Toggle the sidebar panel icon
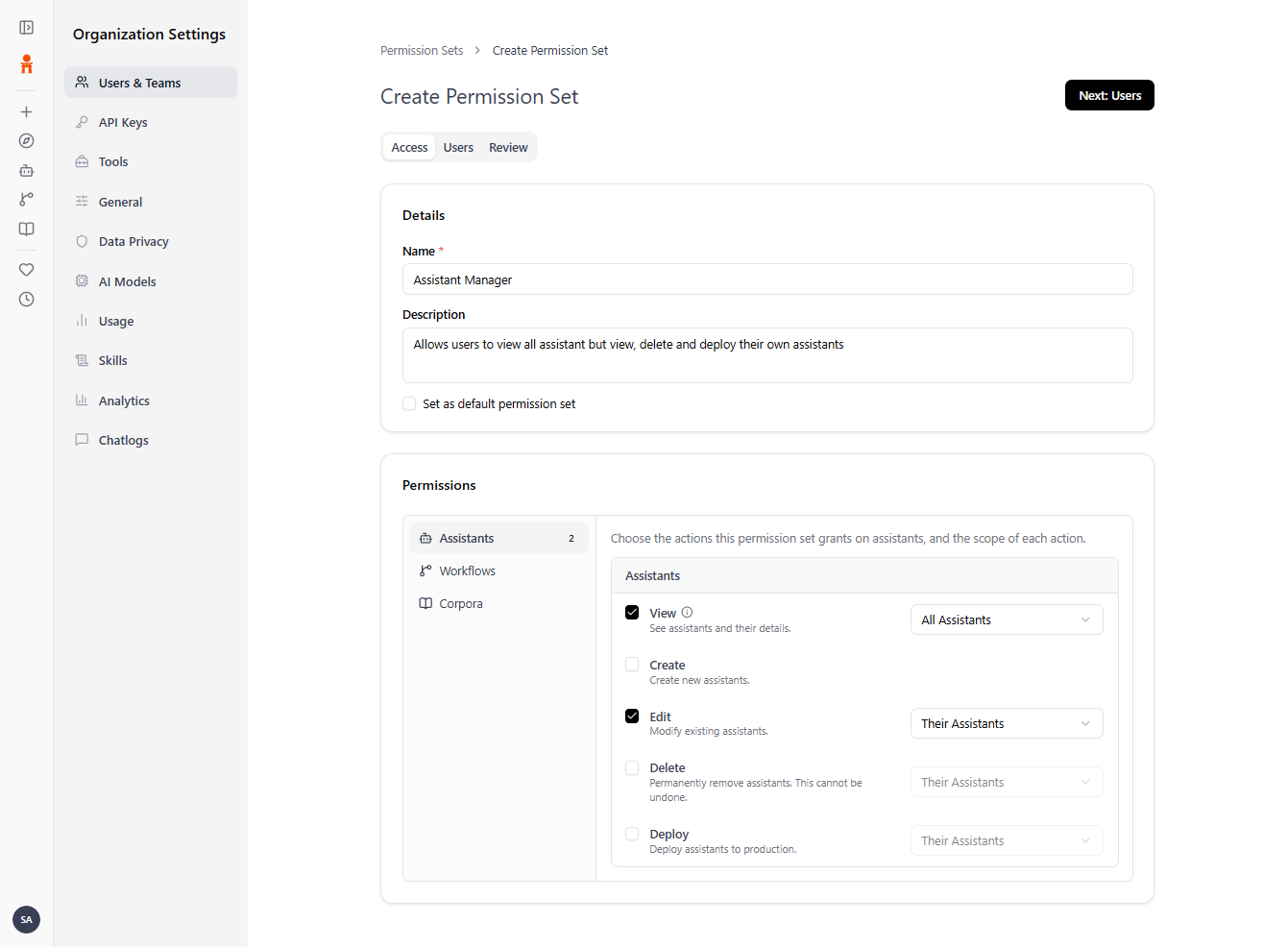This screenshot has height=947, width=1288. pyautogui.click(x=27, y=28)
